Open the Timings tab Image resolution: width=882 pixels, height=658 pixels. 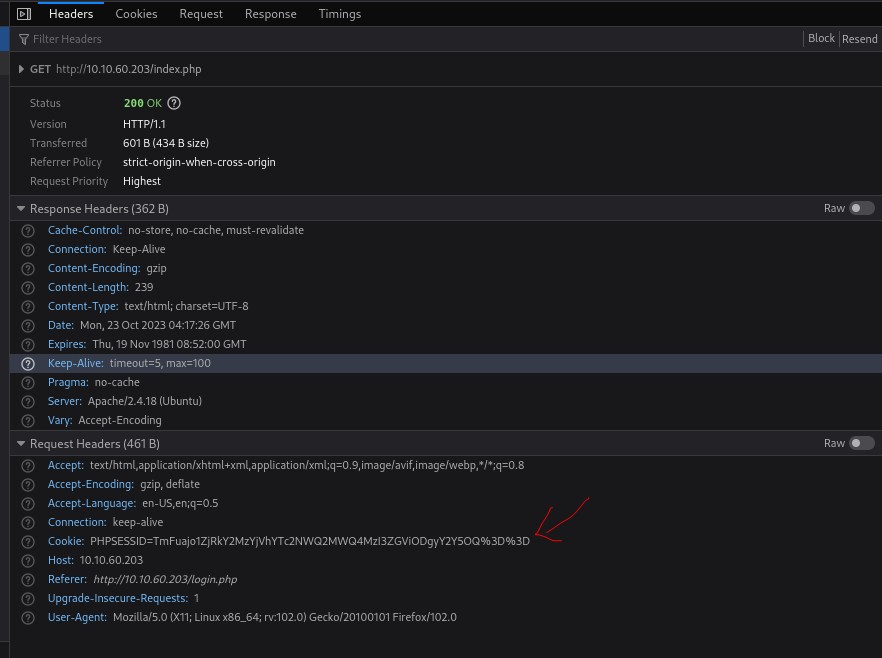pyautogui.click(x=340, y=14)
